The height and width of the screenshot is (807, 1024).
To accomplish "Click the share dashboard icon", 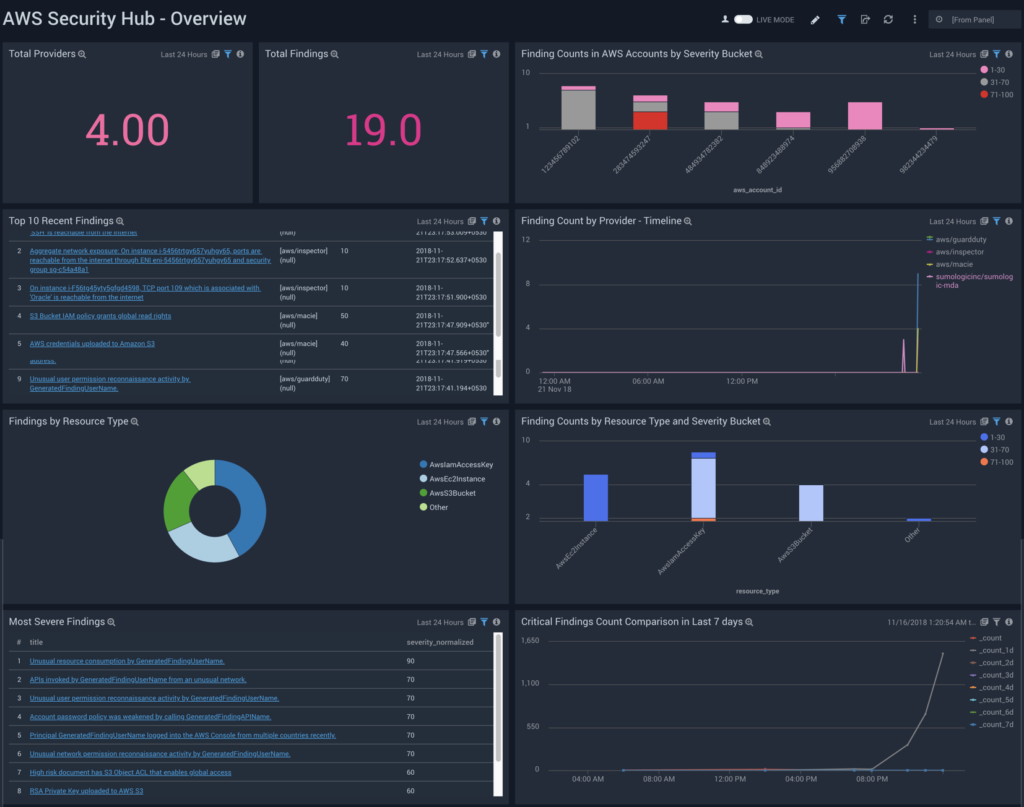I will tap(865, 20).
